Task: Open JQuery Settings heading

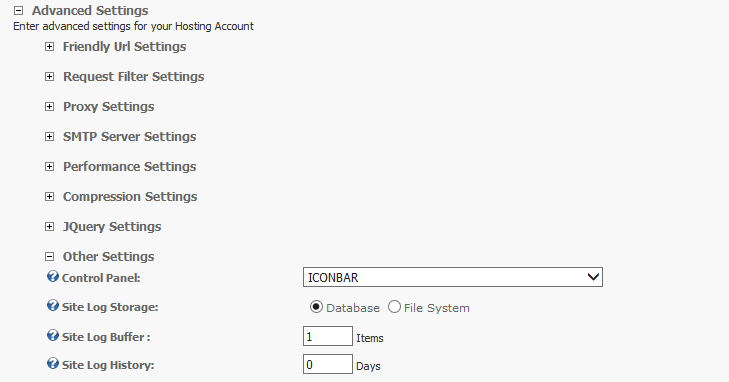Action: pos(112,226)
